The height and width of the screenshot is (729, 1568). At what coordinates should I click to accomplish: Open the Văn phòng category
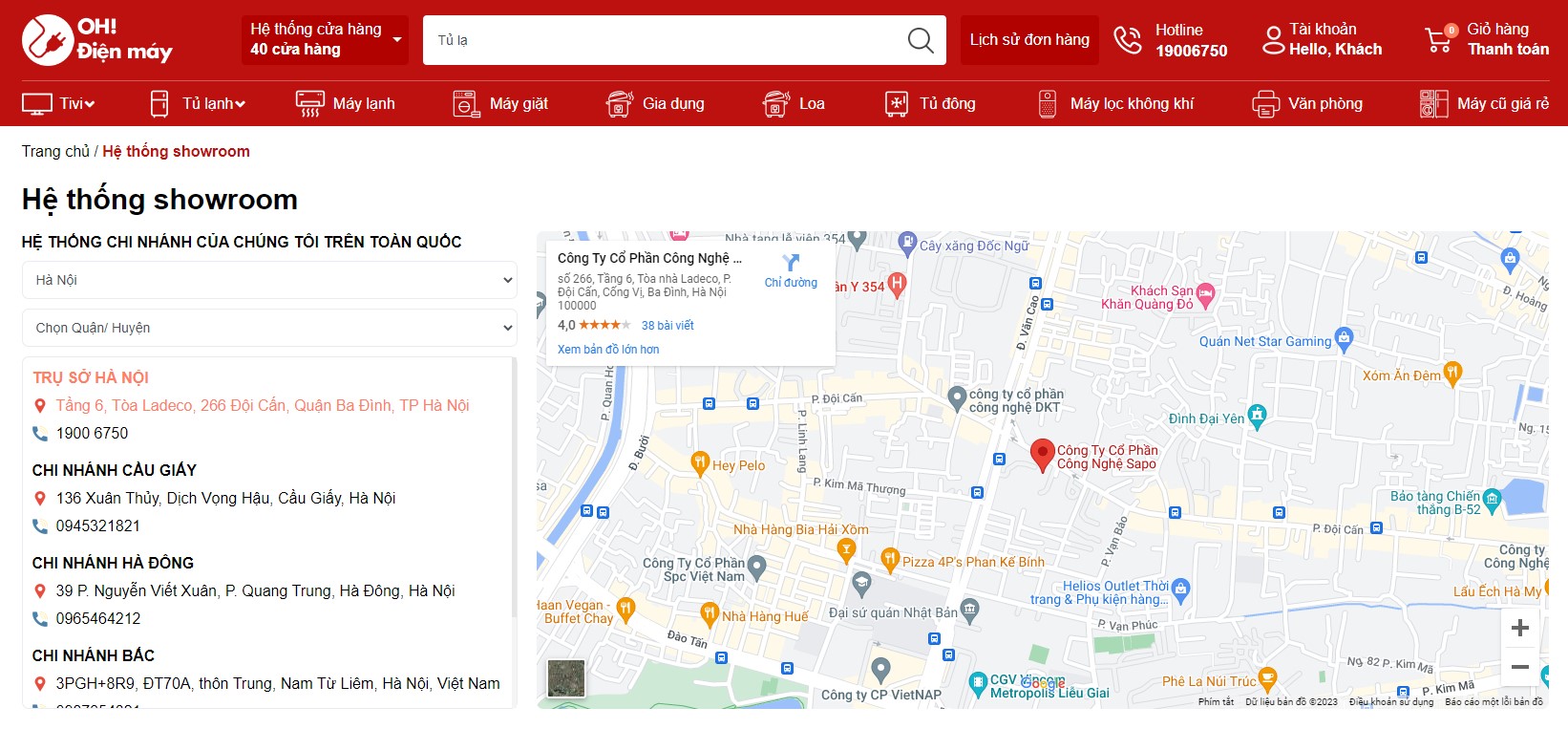pos(1325,103)
